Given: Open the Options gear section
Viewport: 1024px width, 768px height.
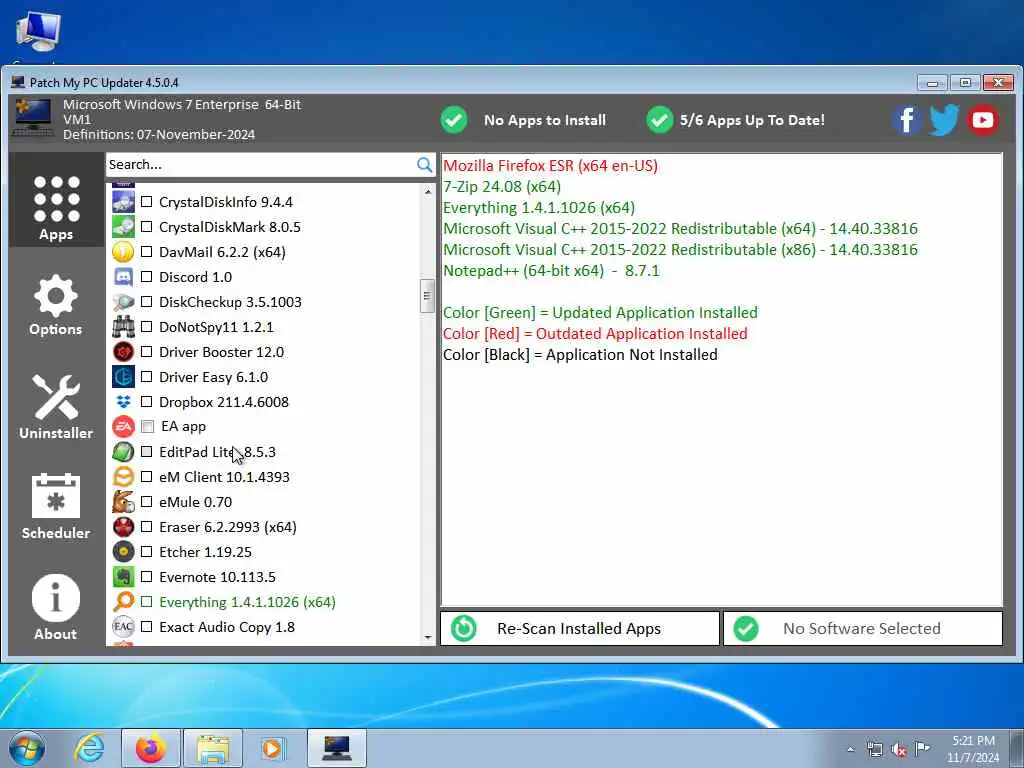Looking at the screenshot, I should (x=56, y=305).
